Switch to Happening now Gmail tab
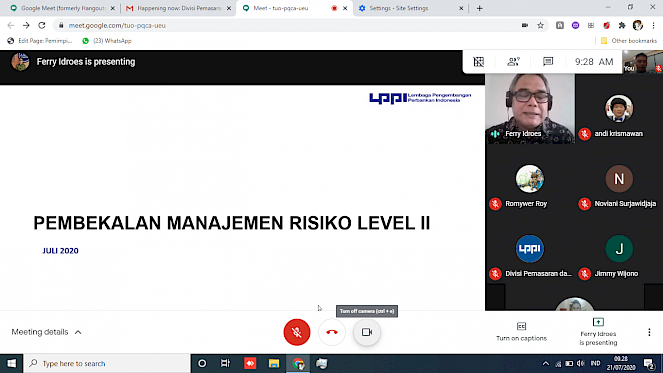The image size is (663, 373). (179, 8)
